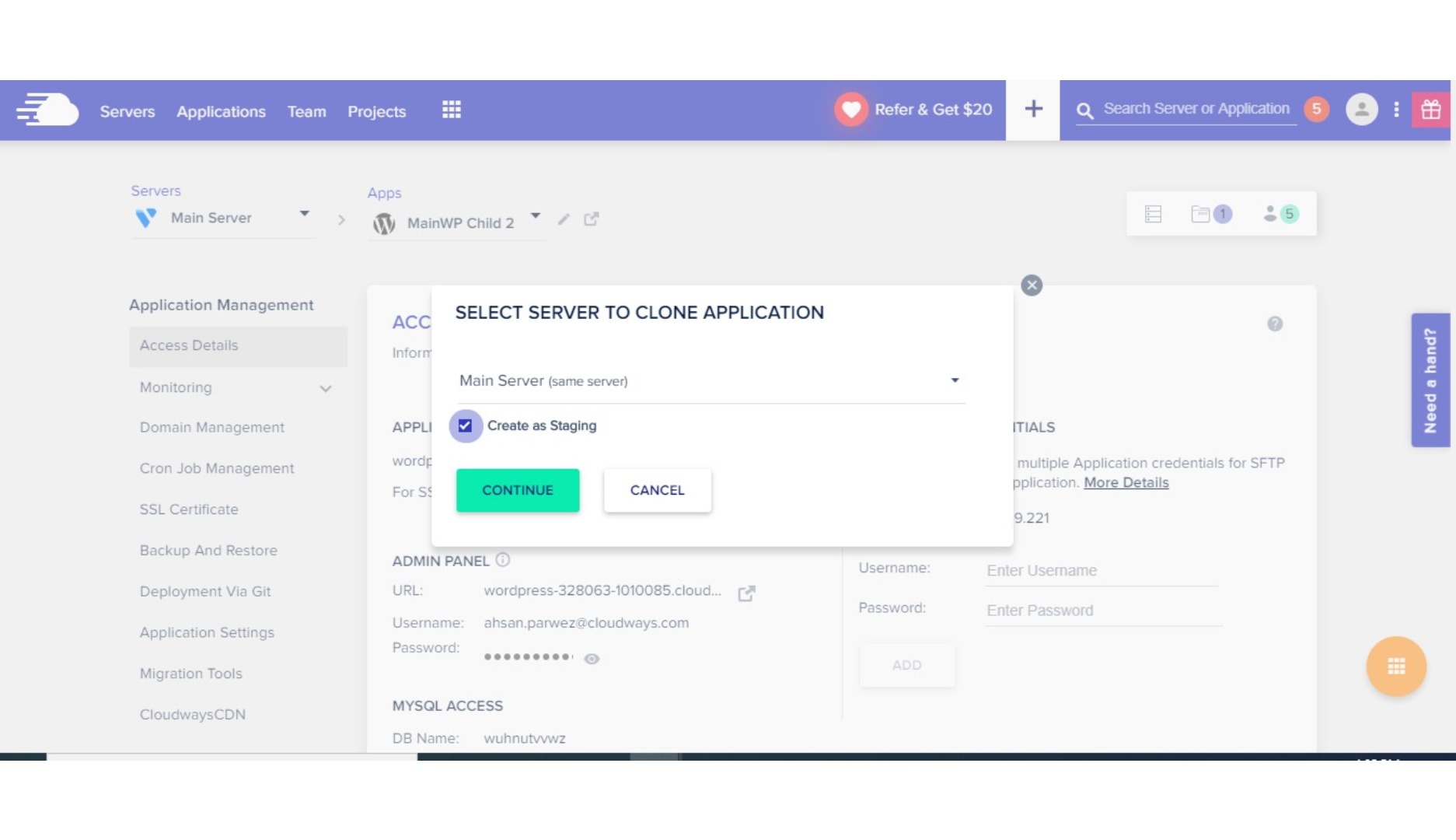Open CloudwaysCDN section
This screenshot has height=840, width=1456.
point(193,714)
